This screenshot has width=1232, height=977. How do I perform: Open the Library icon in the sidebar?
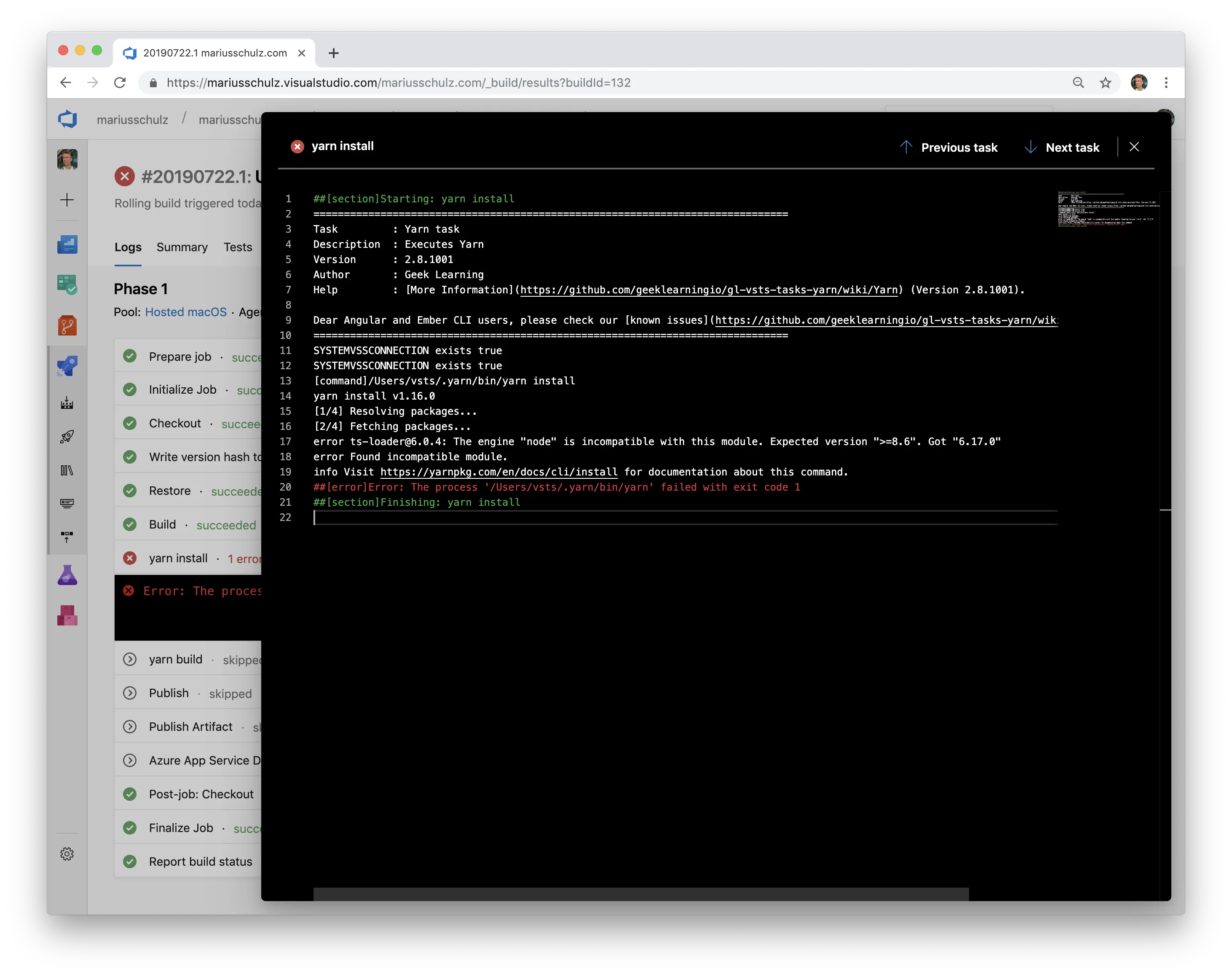[67, 470]
